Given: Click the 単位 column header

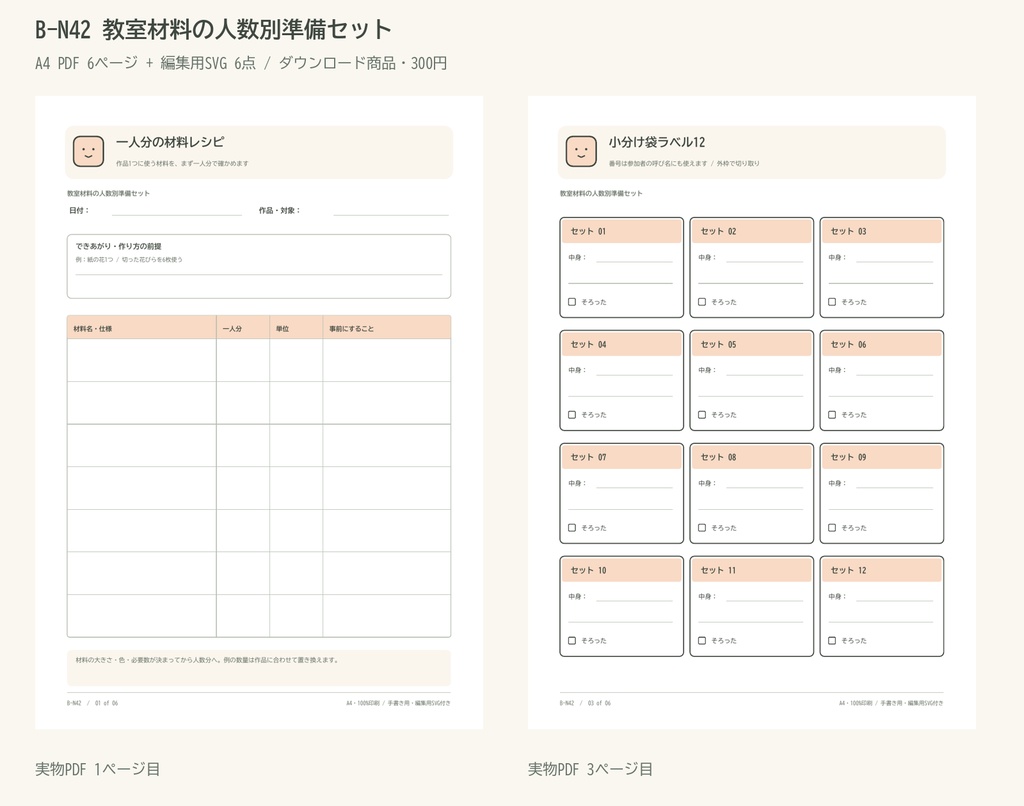Looking at the screenshot, I should click(x=296, y=328).
